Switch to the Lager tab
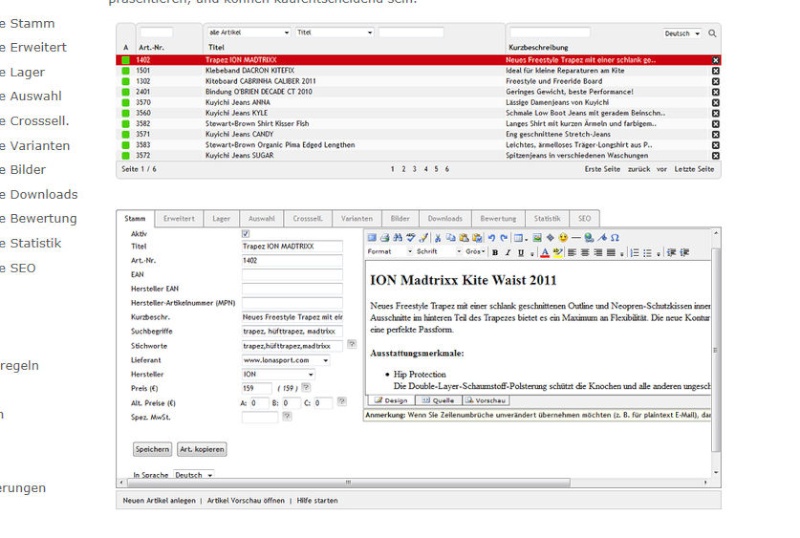Screen dimensions: 800x538 [221, 218]
